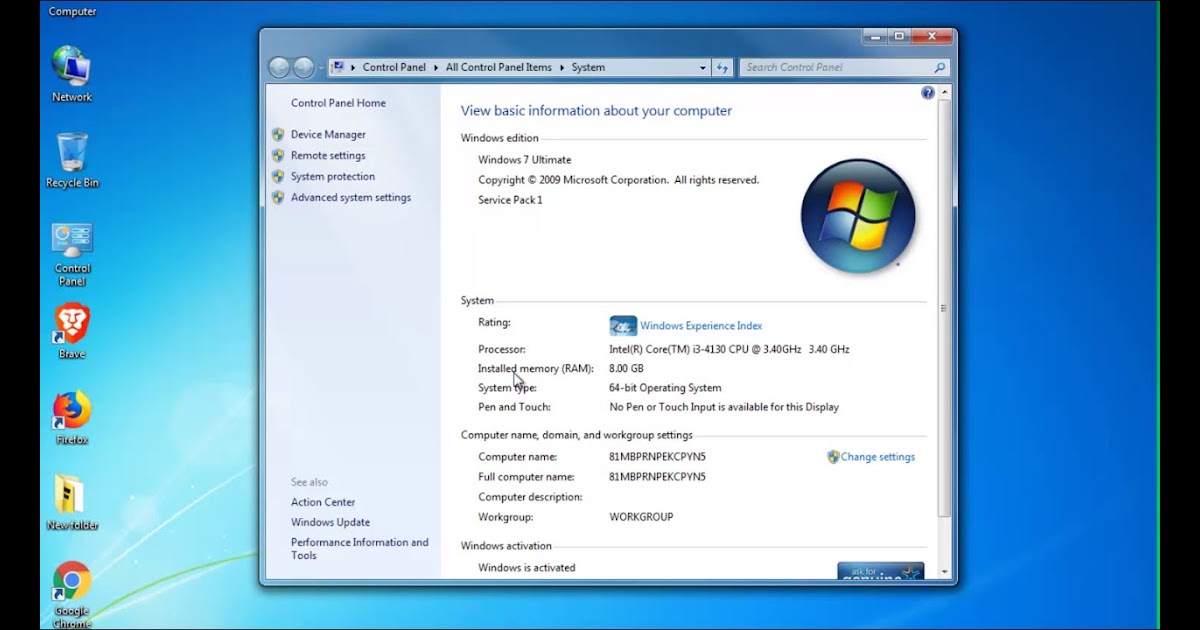Select the System breadcrumb
The image size is (1200, 630).
click(x=588, y=67)
